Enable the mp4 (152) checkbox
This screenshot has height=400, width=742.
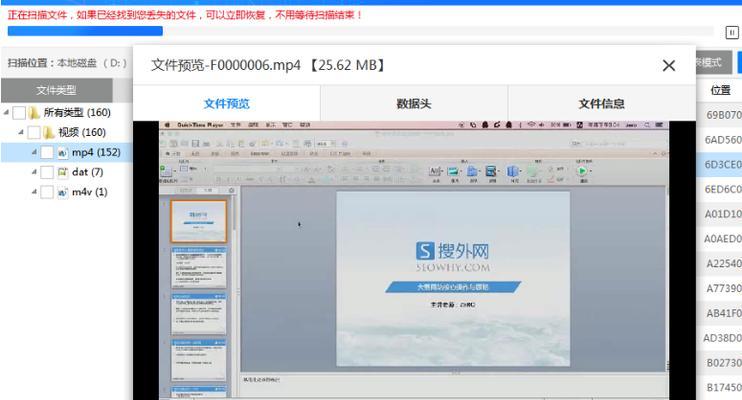coord(47,152)
